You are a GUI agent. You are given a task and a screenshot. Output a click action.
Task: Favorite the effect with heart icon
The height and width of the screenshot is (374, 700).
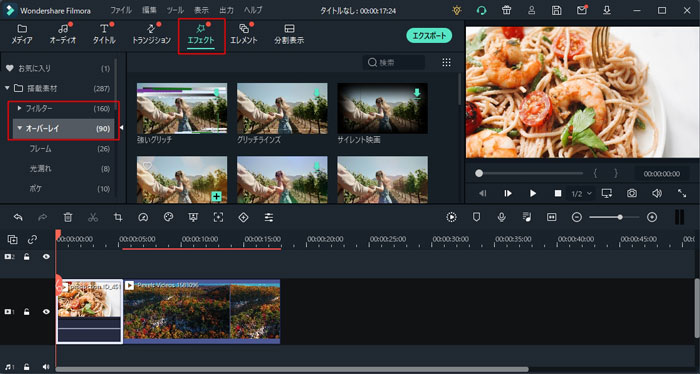click(147, 166)
